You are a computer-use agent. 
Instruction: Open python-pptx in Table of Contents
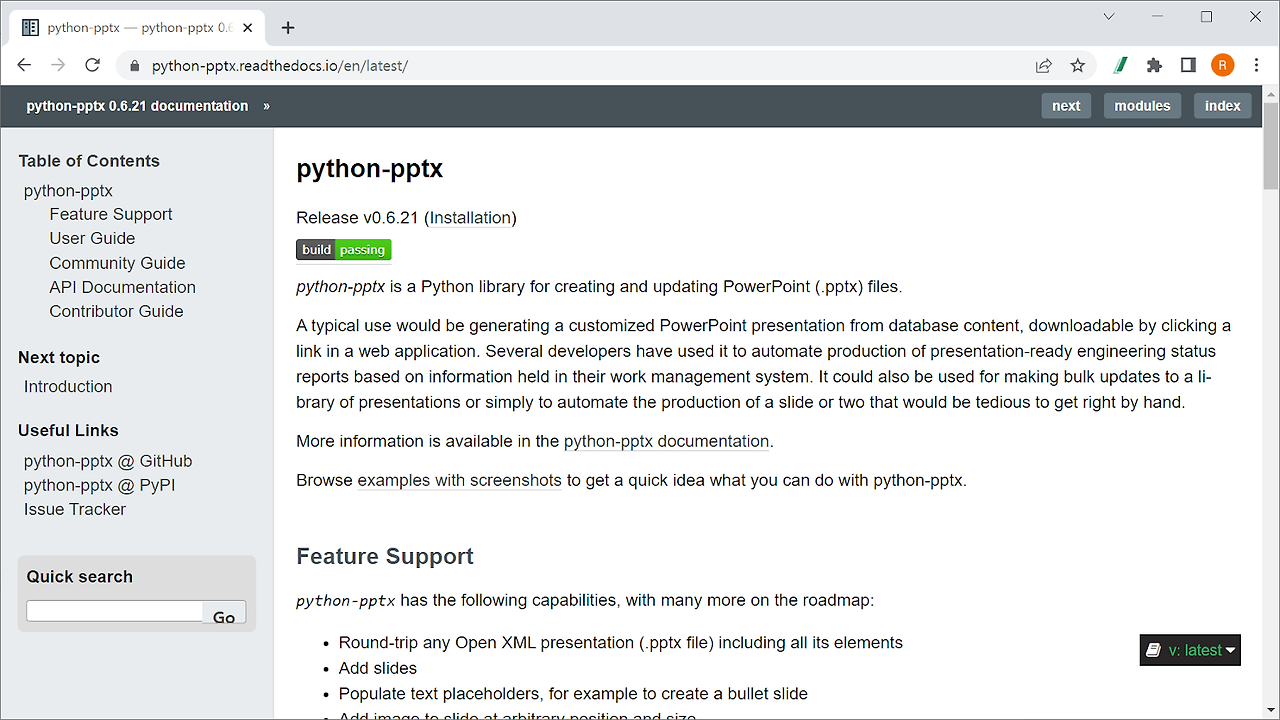pos(68,191)
